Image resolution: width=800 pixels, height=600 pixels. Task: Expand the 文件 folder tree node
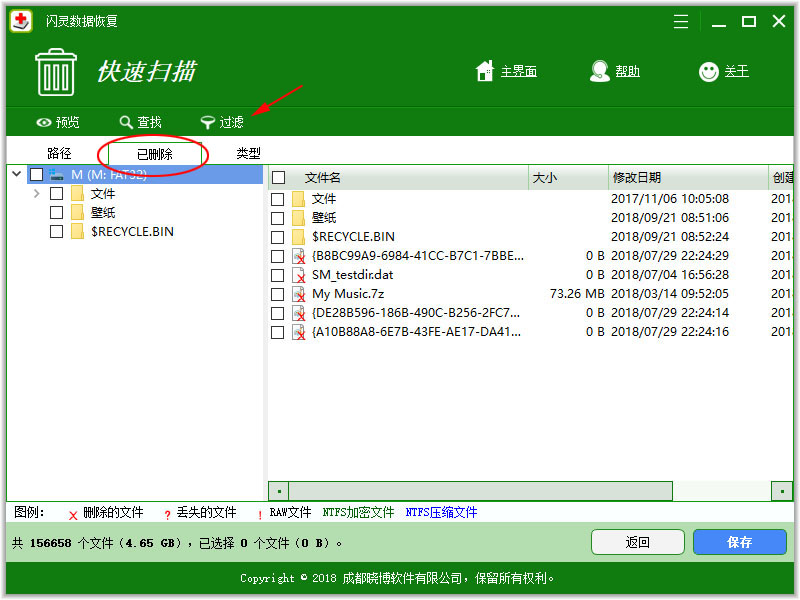point(37,193)
